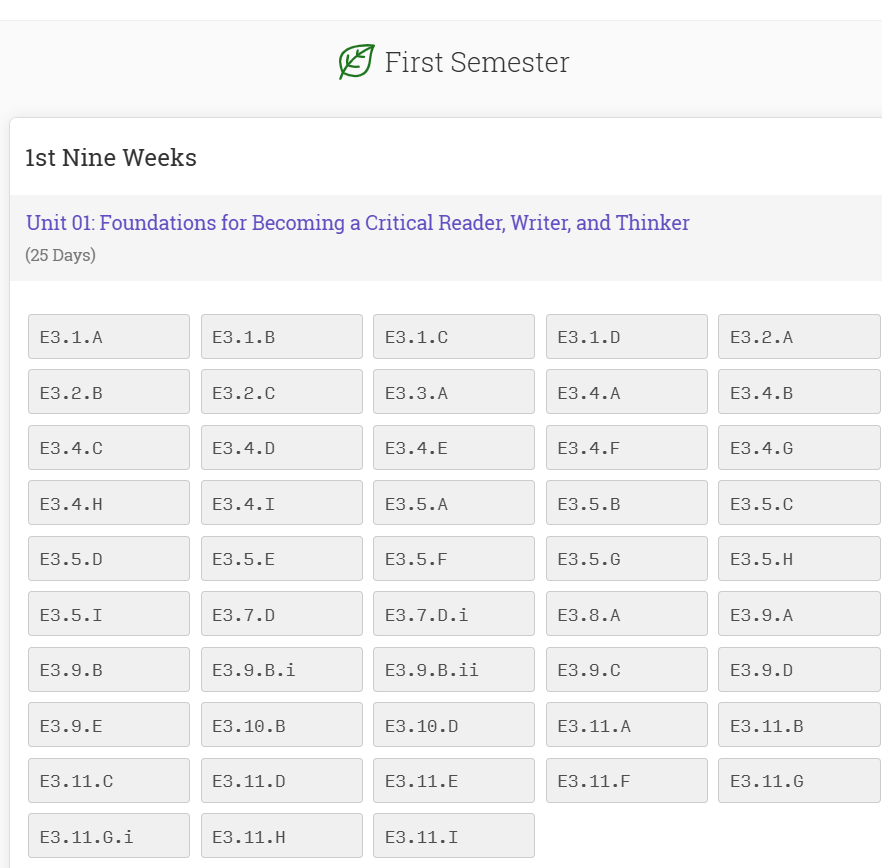Select standard E3.4.F
Viewport: 882px width, 868px height.
pos(626,448)
